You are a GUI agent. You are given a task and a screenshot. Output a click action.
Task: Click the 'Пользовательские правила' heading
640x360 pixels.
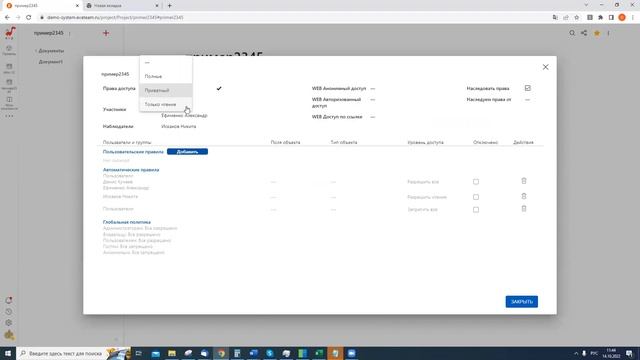click(133, 152)
